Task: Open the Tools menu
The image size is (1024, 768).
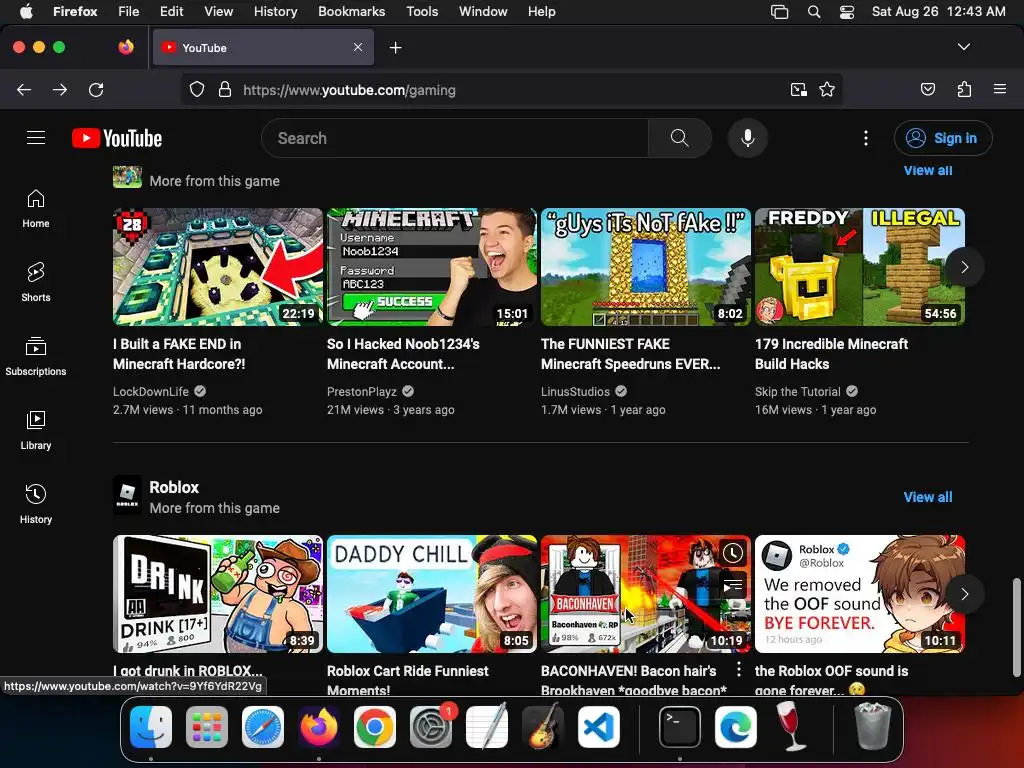Action: pyautogui.click(x=422, y=11)
